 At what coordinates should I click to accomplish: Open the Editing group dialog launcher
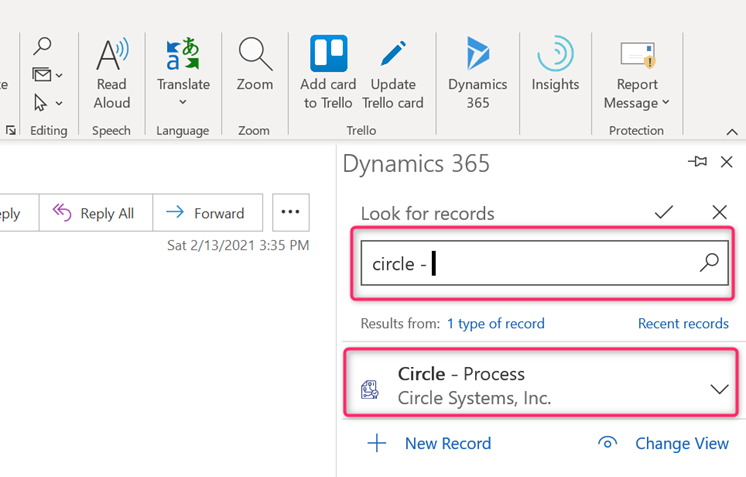10,130
